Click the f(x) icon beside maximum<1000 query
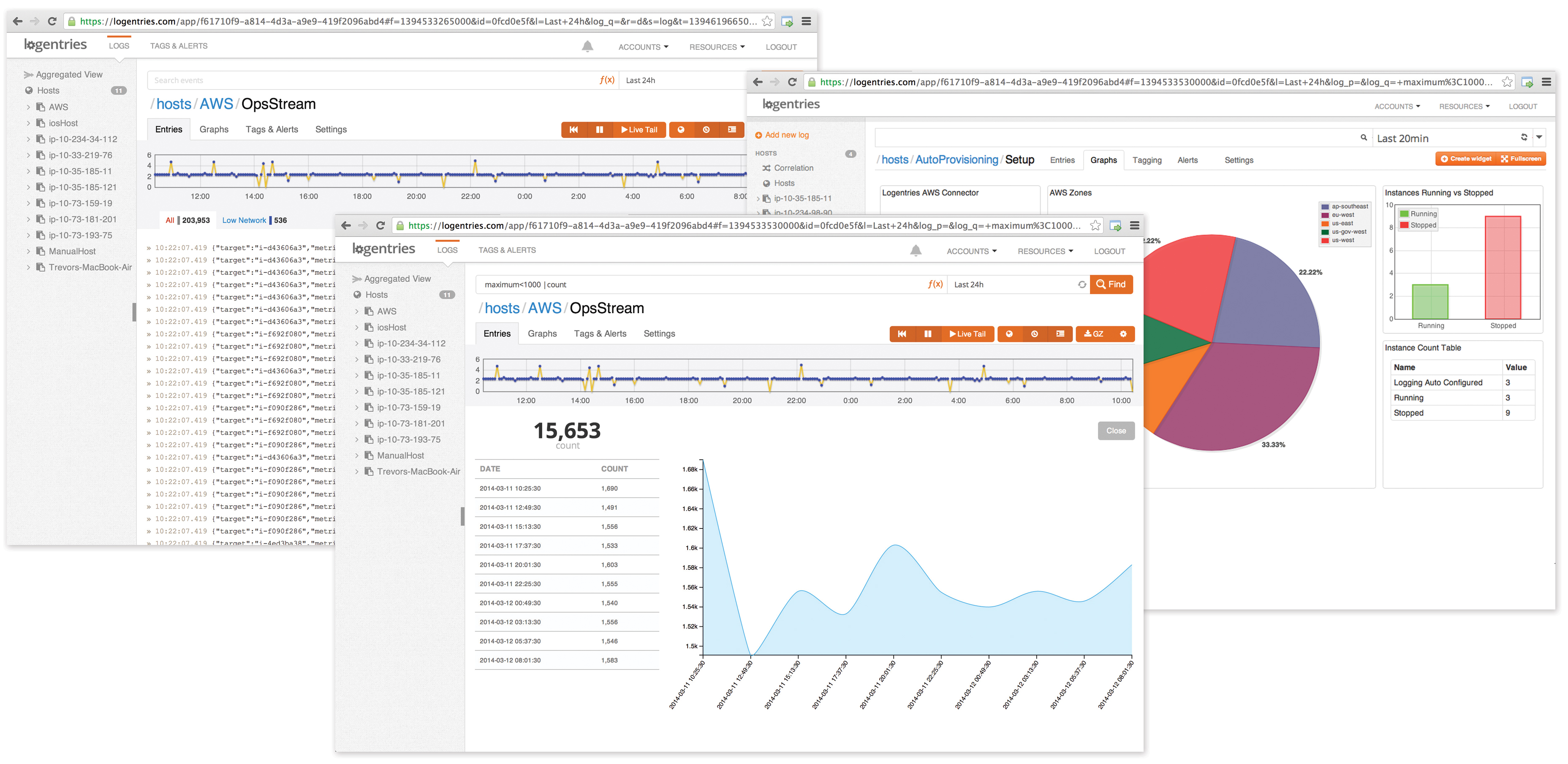This screenshot has width=1568, height=764. point(935,284)
